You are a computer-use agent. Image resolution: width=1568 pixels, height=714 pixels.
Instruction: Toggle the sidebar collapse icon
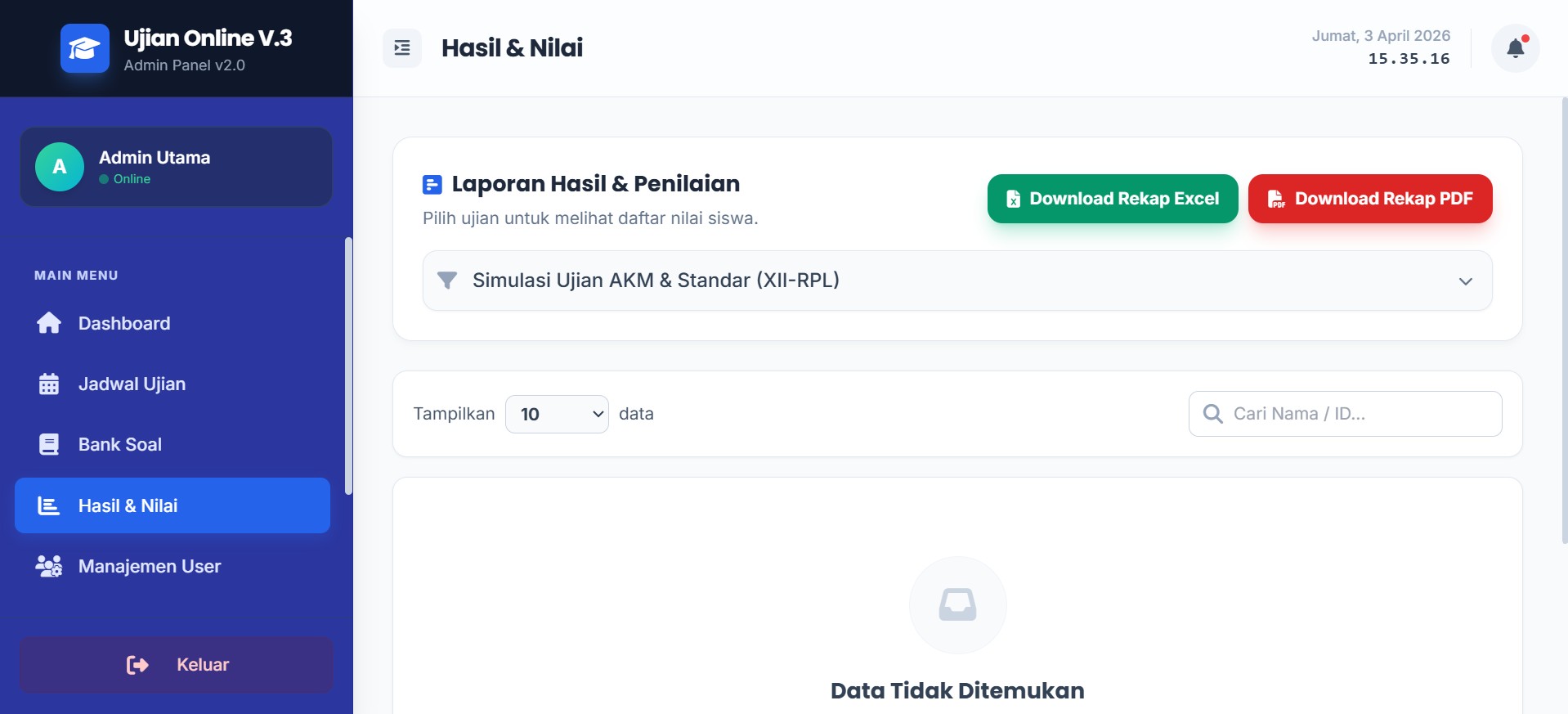tap(402, 48)
